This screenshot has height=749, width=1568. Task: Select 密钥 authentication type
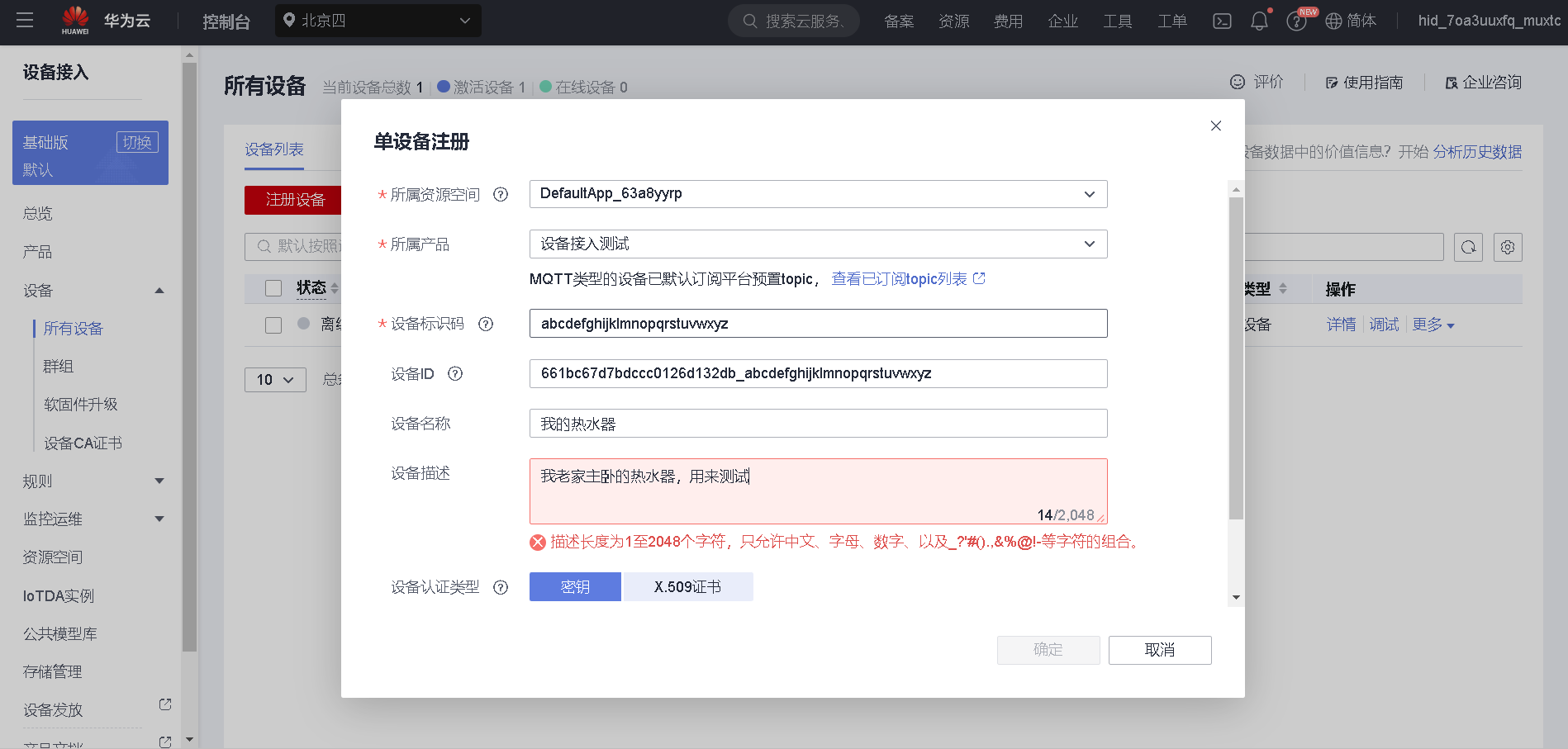575,587
